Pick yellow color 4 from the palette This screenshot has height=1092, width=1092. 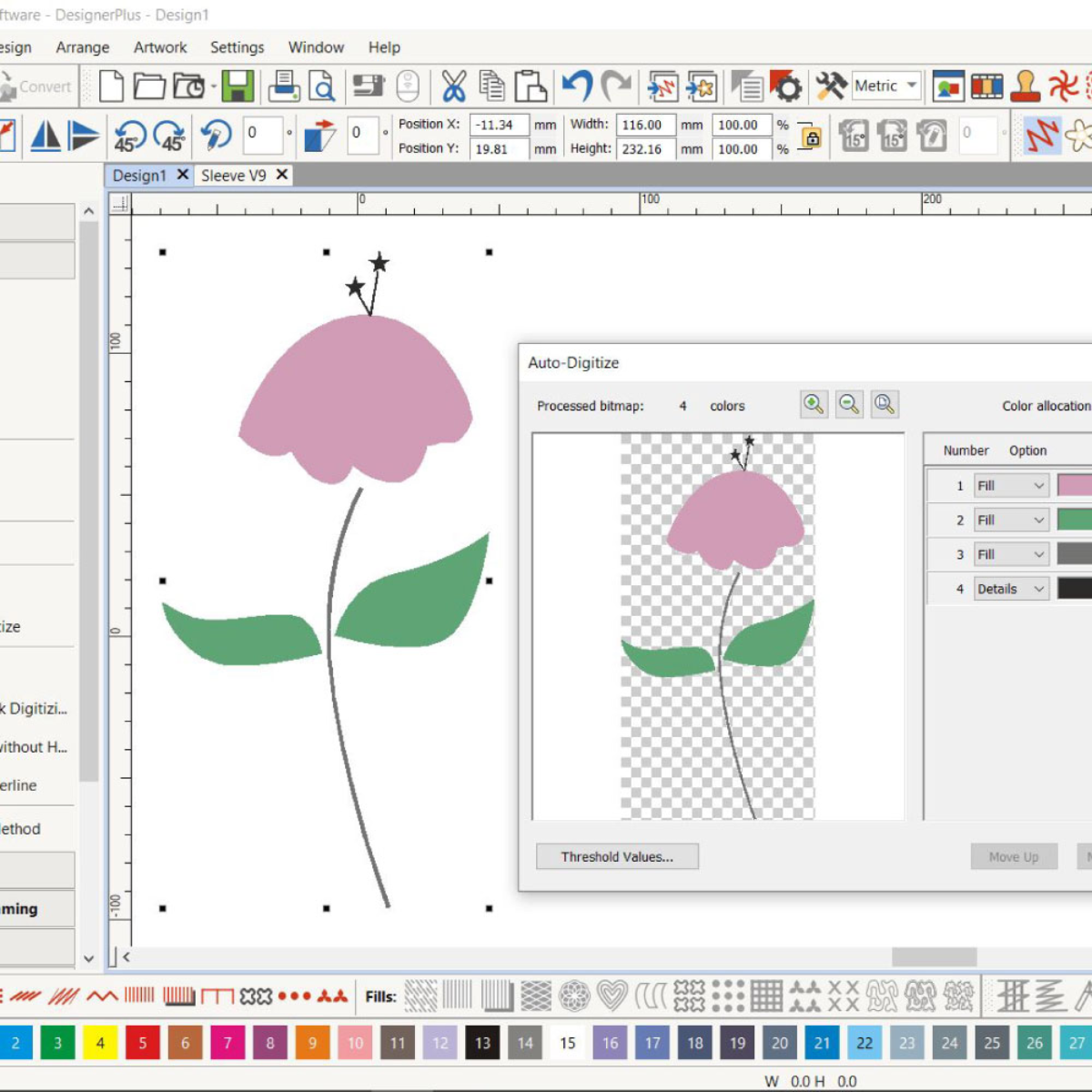click(100, 1043)
